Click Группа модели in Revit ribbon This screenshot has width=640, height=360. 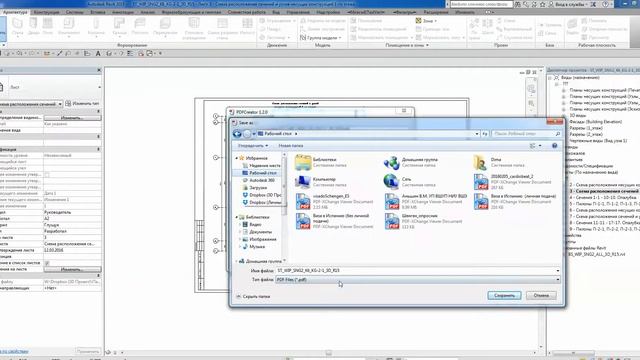pyautogui.click(x=320, y=38)
